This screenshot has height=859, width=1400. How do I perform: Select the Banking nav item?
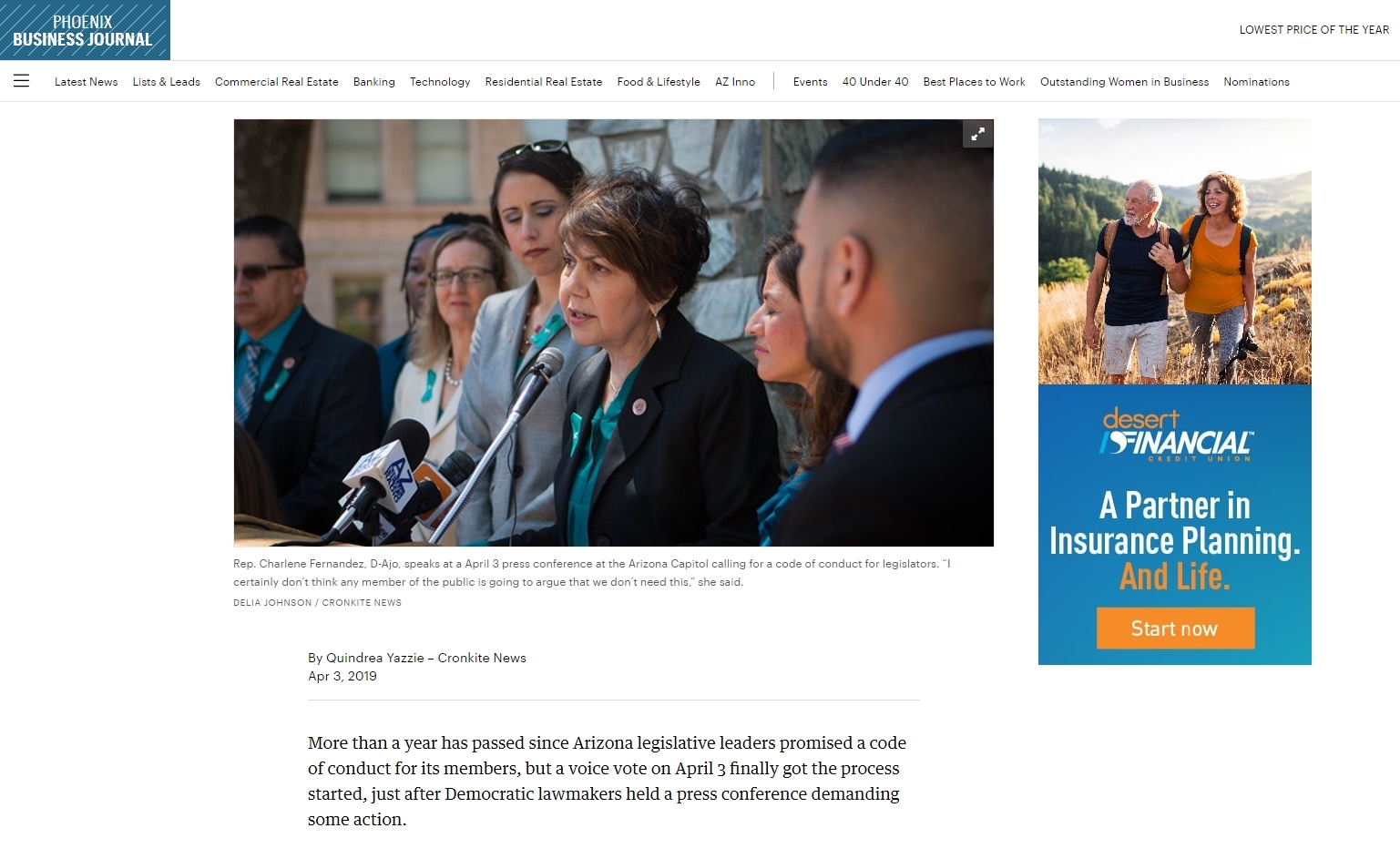373,82
